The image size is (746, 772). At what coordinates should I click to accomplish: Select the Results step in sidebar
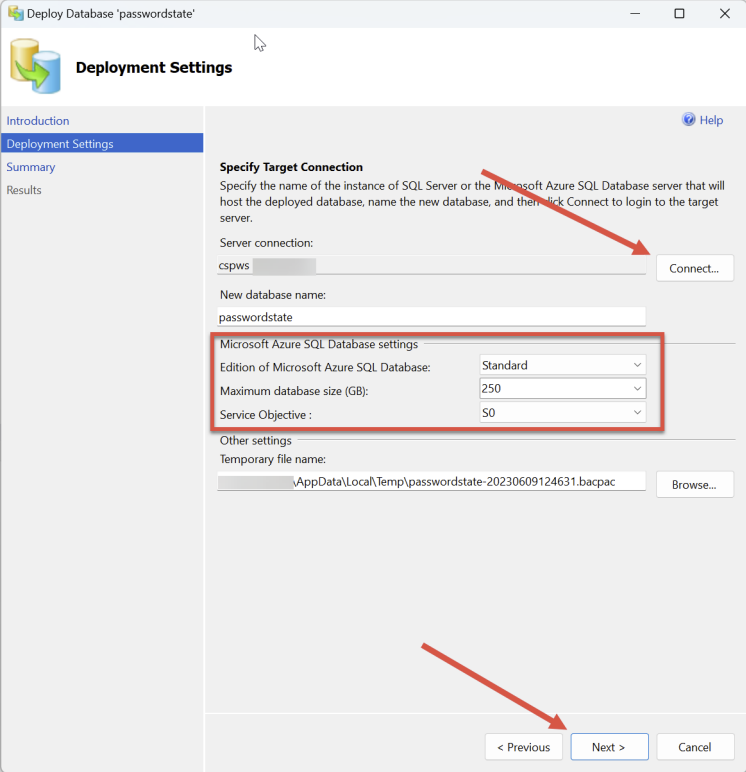[x=24, y=190]
